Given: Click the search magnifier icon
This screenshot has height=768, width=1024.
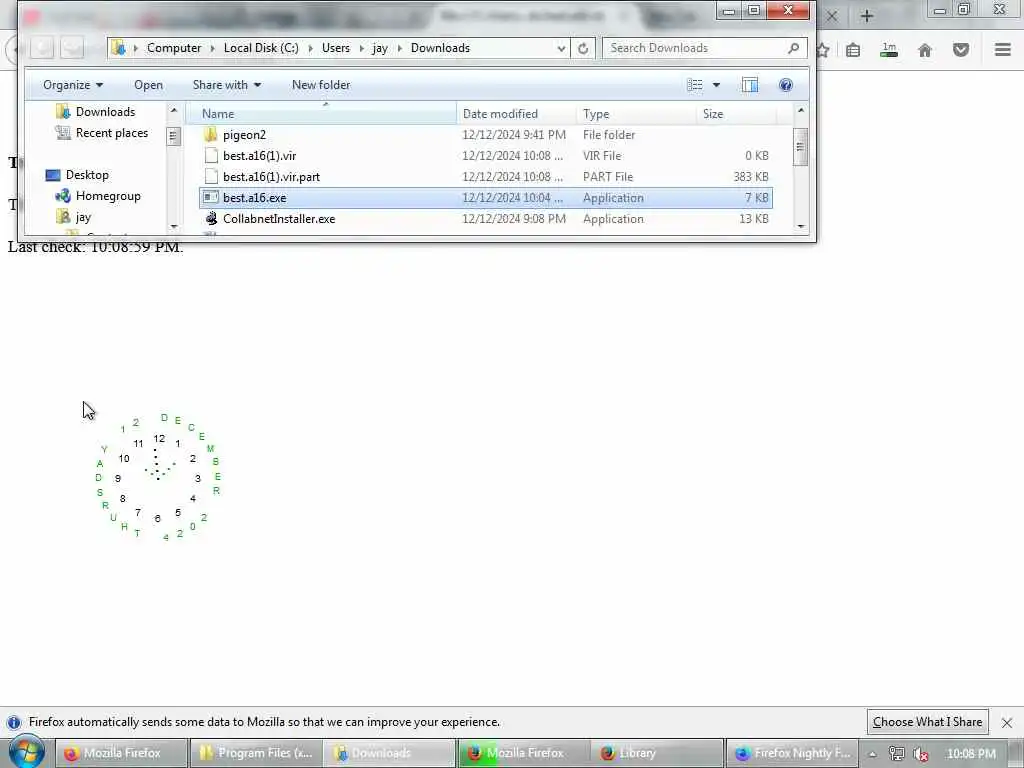Looking at the screenshot, I should pos(793,48).
